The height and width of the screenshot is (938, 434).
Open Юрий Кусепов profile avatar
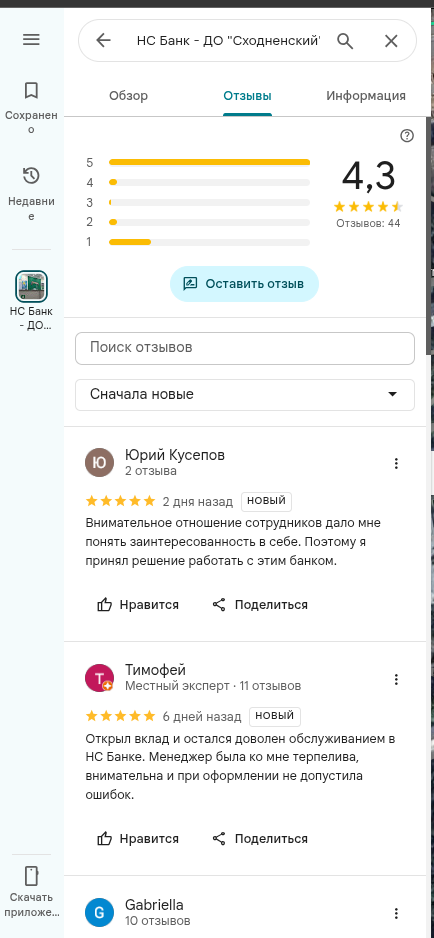[99, 462]
